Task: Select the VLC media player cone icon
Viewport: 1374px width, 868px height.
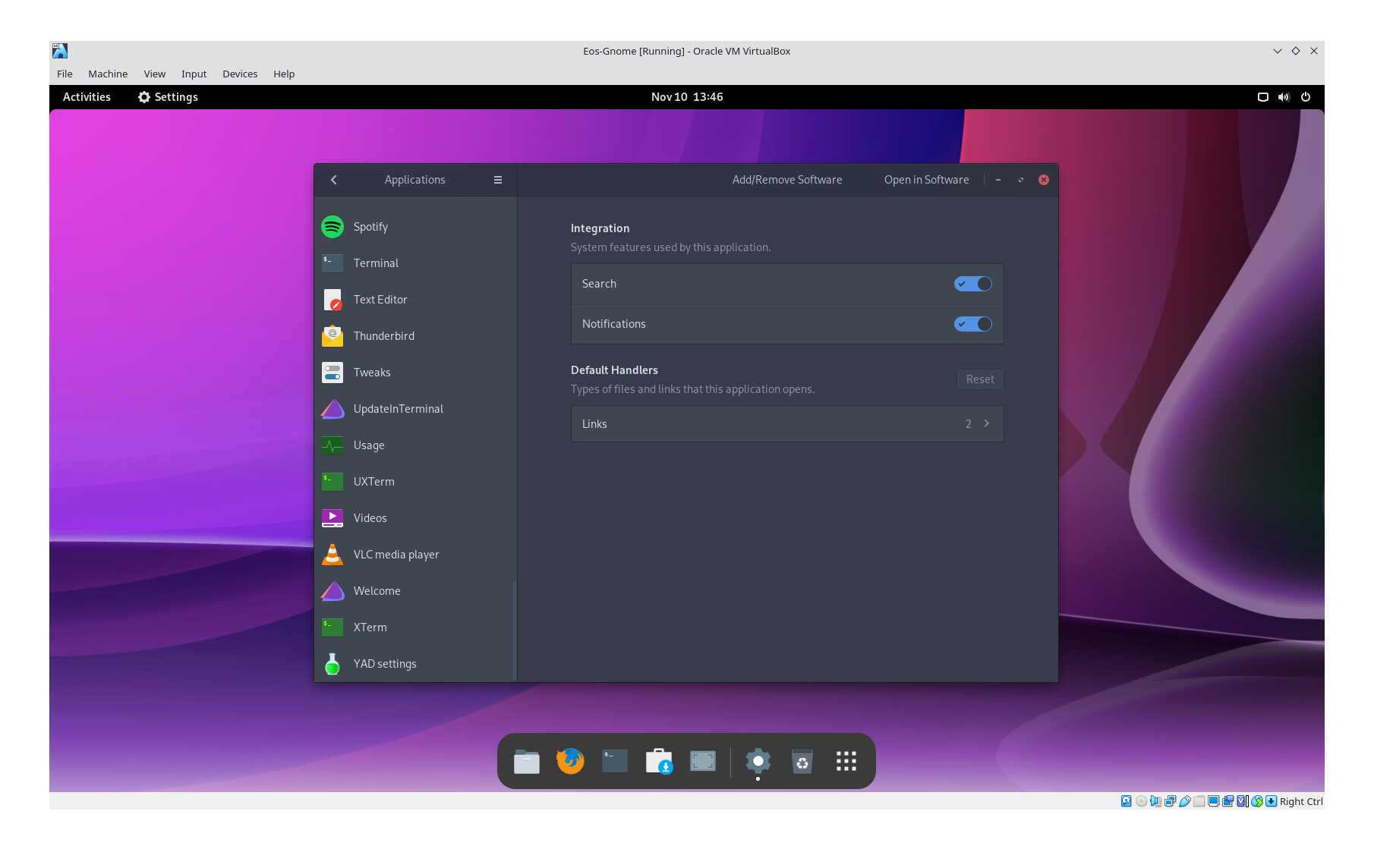Action: tap(332, 555)
